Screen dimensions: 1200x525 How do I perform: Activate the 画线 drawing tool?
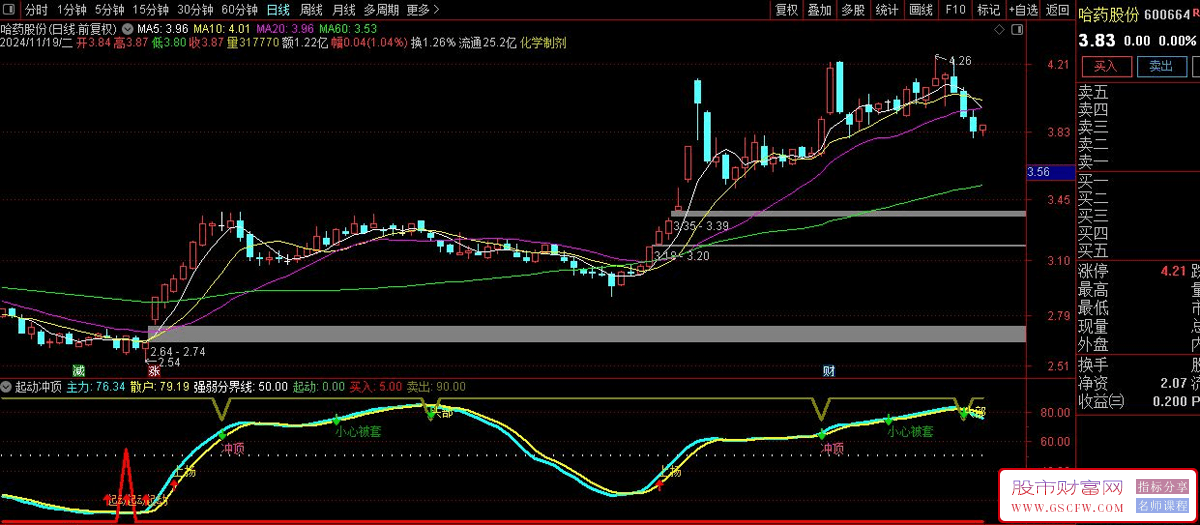point(920,10)
